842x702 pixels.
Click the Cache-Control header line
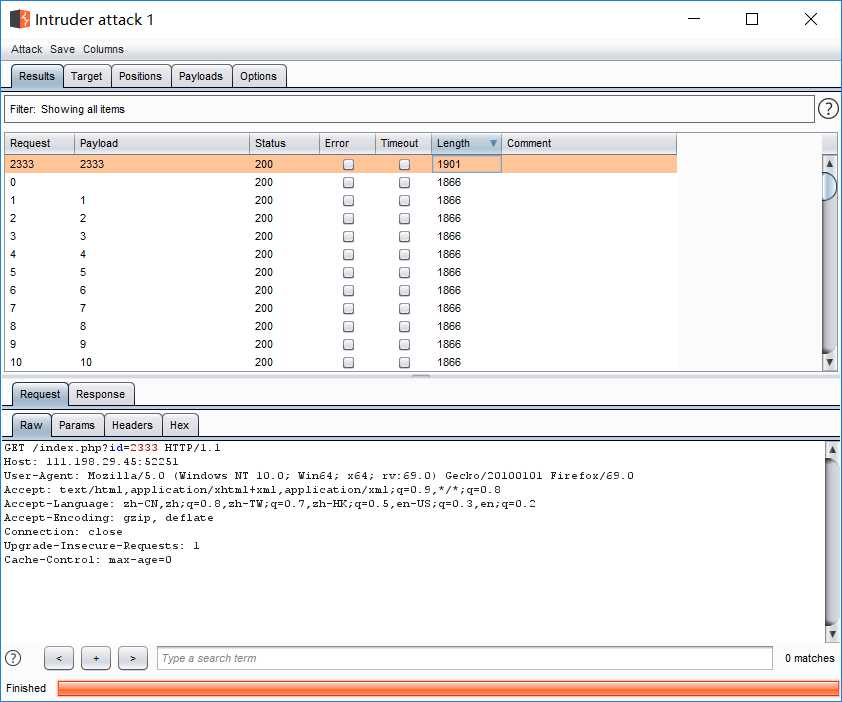tap(88, 560)
